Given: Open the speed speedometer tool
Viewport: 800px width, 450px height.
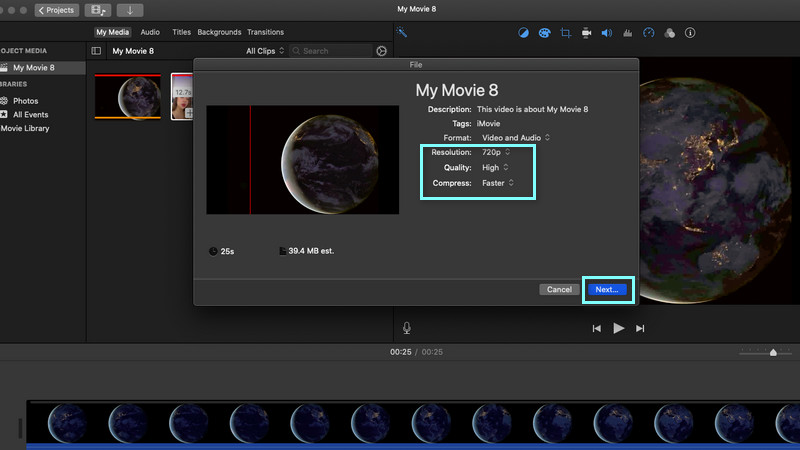Looking at the screenshot, I should (x=648, y=33).
